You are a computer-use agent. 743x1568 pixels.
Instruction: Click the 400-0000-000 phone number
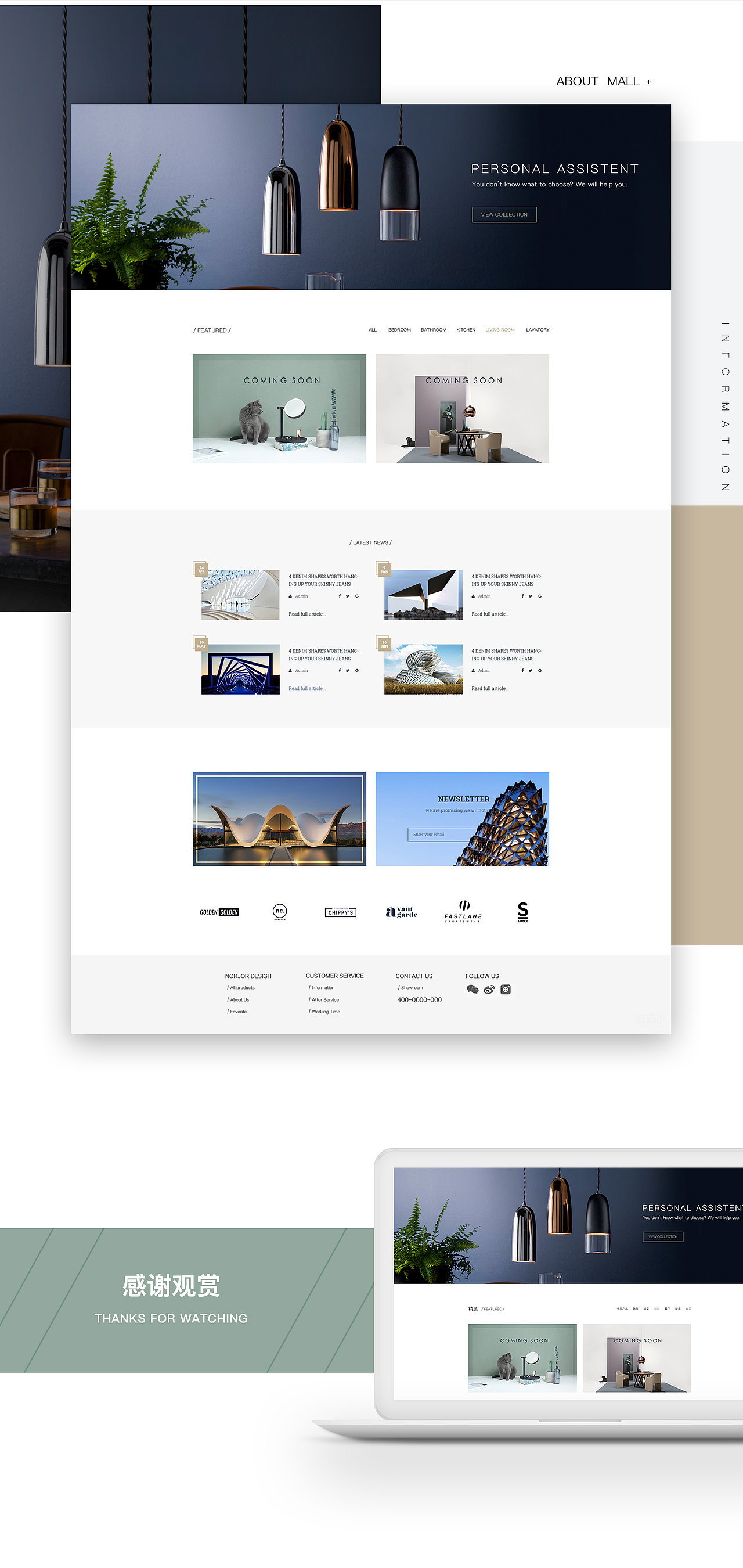419,1000
